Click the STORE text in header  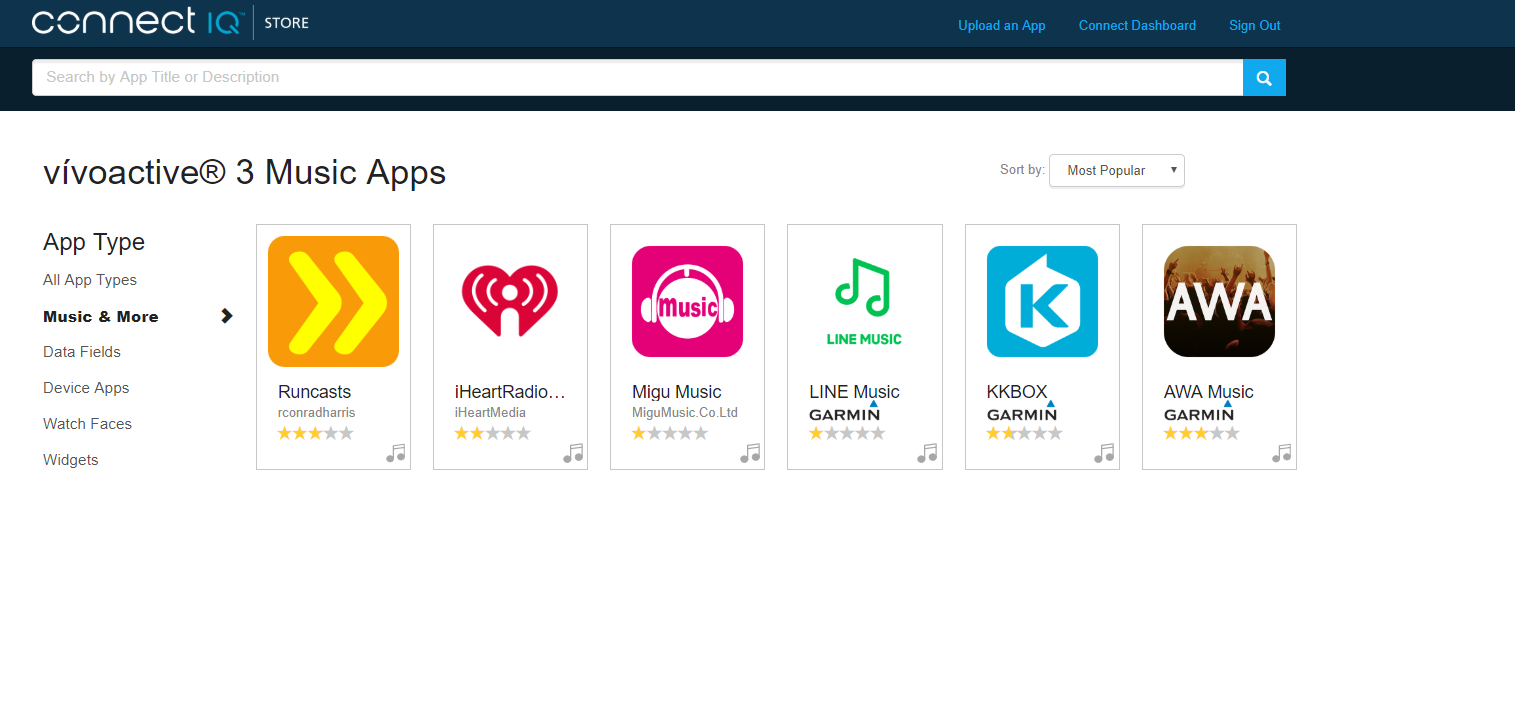(287, 23)
